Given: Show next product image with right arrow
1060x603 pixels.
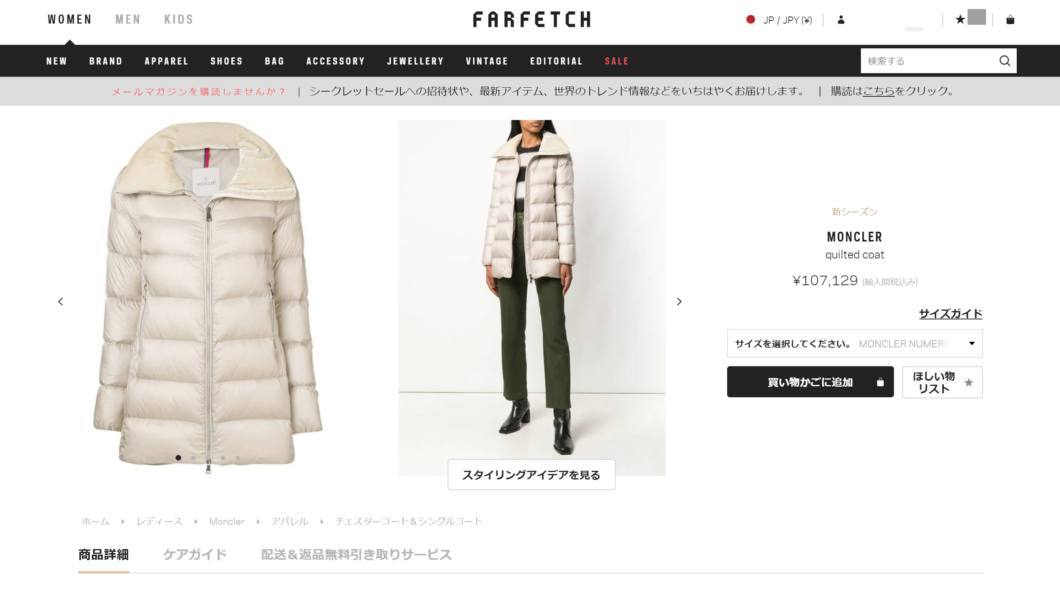Looking at the screenshot, I should click(679, 302).
